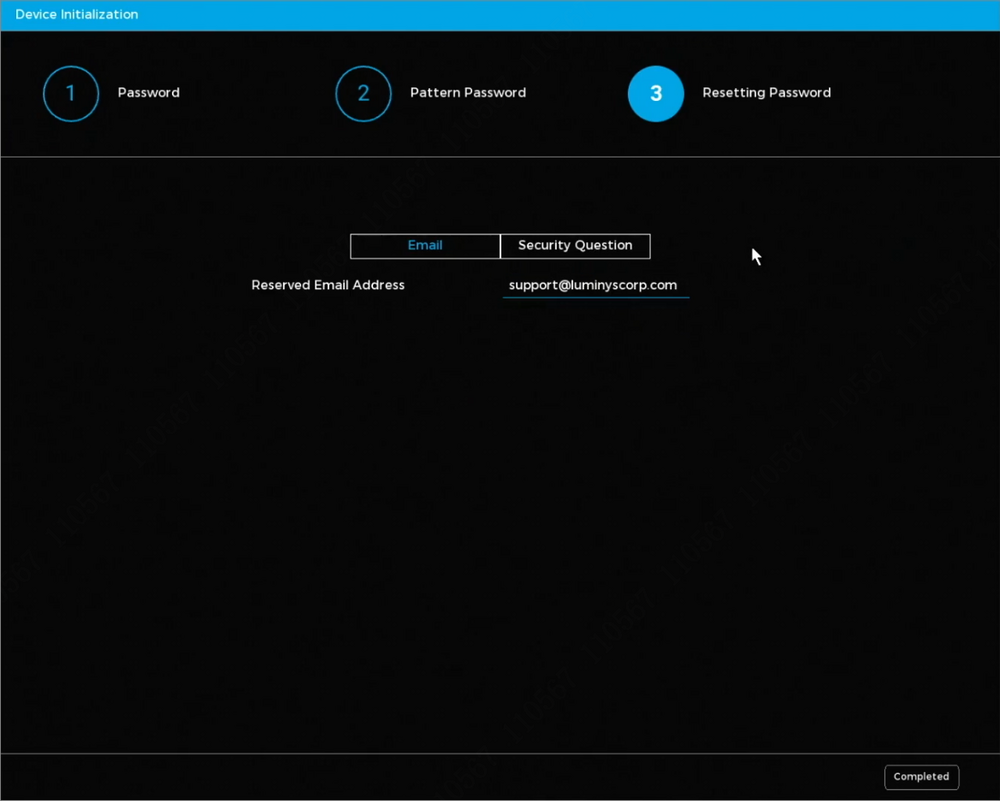Go to the Password step label
This screenshot has height=801, width=1000.
(x=148, y=93)
